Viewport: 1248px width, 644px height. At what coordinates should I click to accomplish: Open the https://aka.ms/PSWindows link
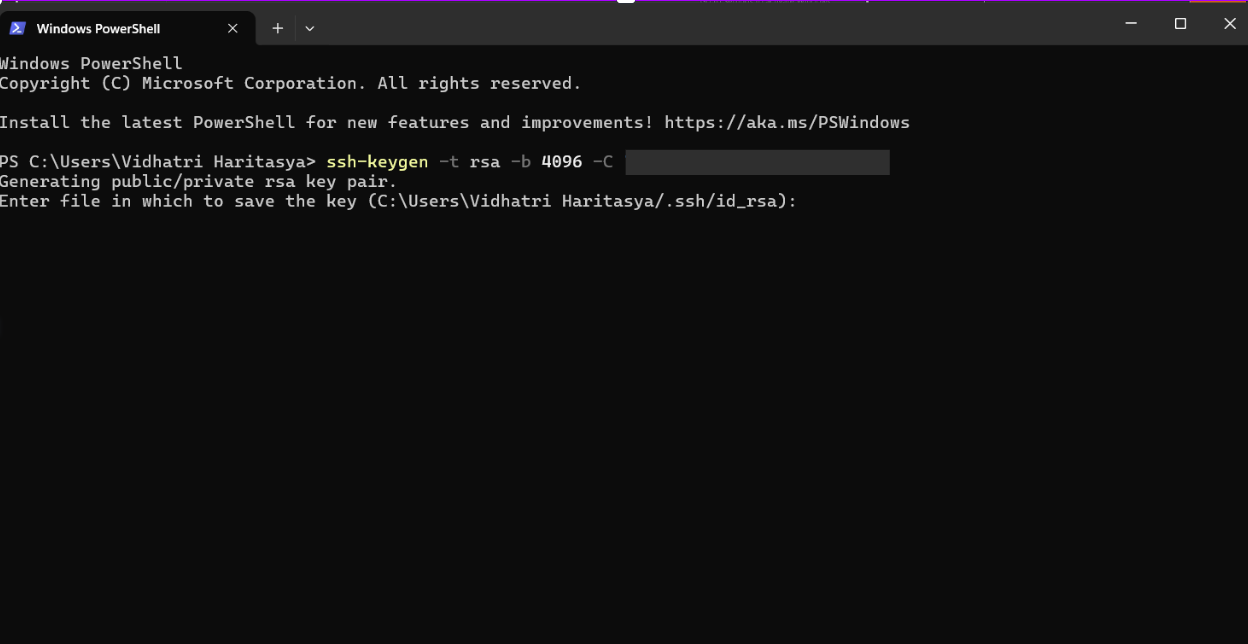(x=787, y=123)
